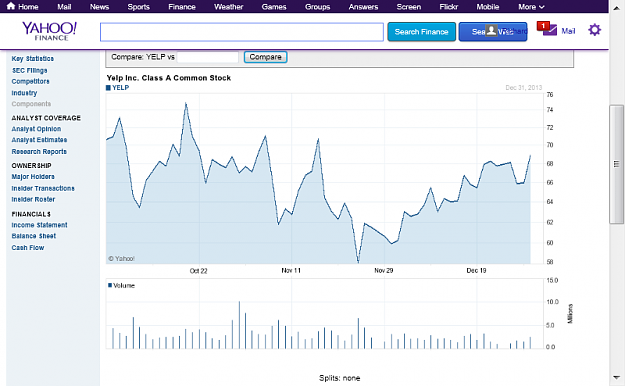Click the Millions axis label

570,313
